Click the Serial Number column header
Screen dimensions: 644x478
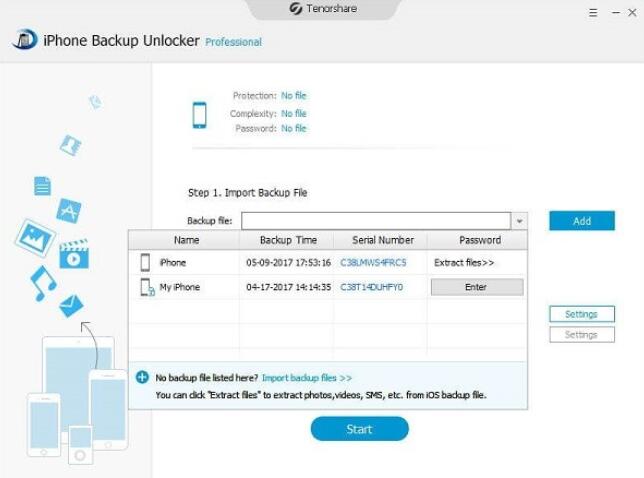[383, 240]
